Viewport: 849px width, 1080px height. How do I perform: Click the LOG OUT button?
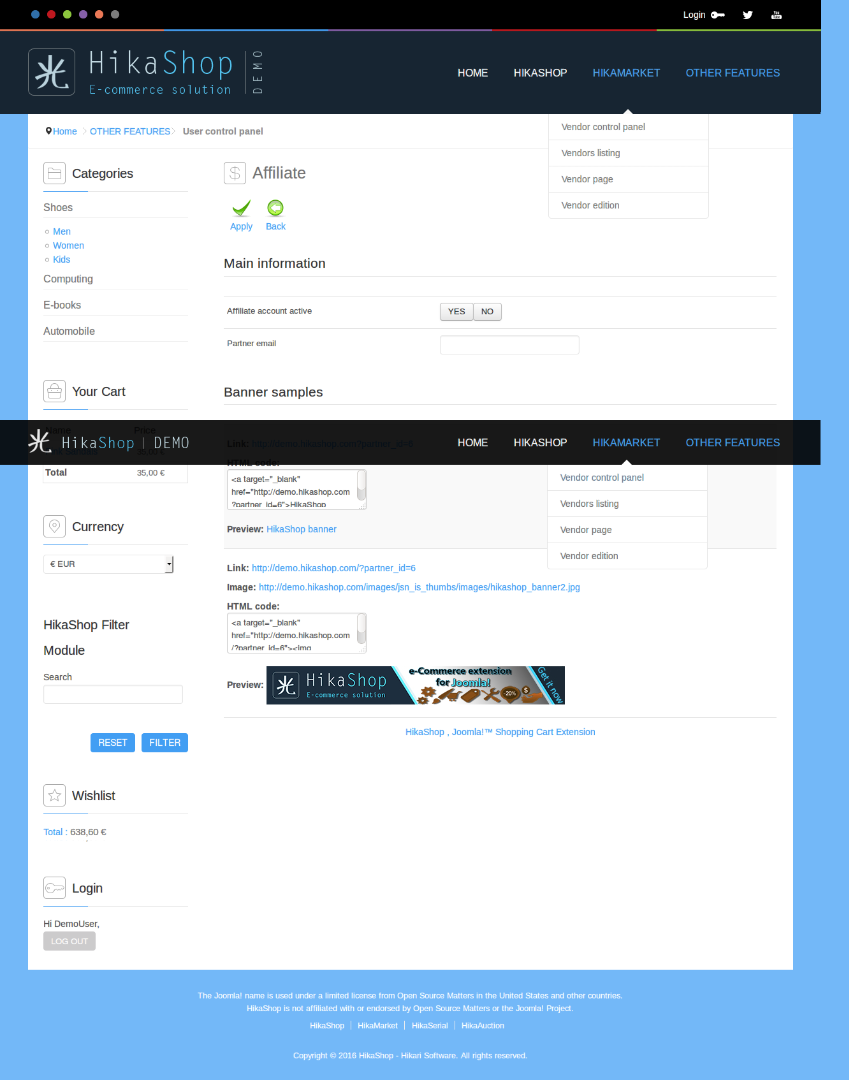point(70,941)
